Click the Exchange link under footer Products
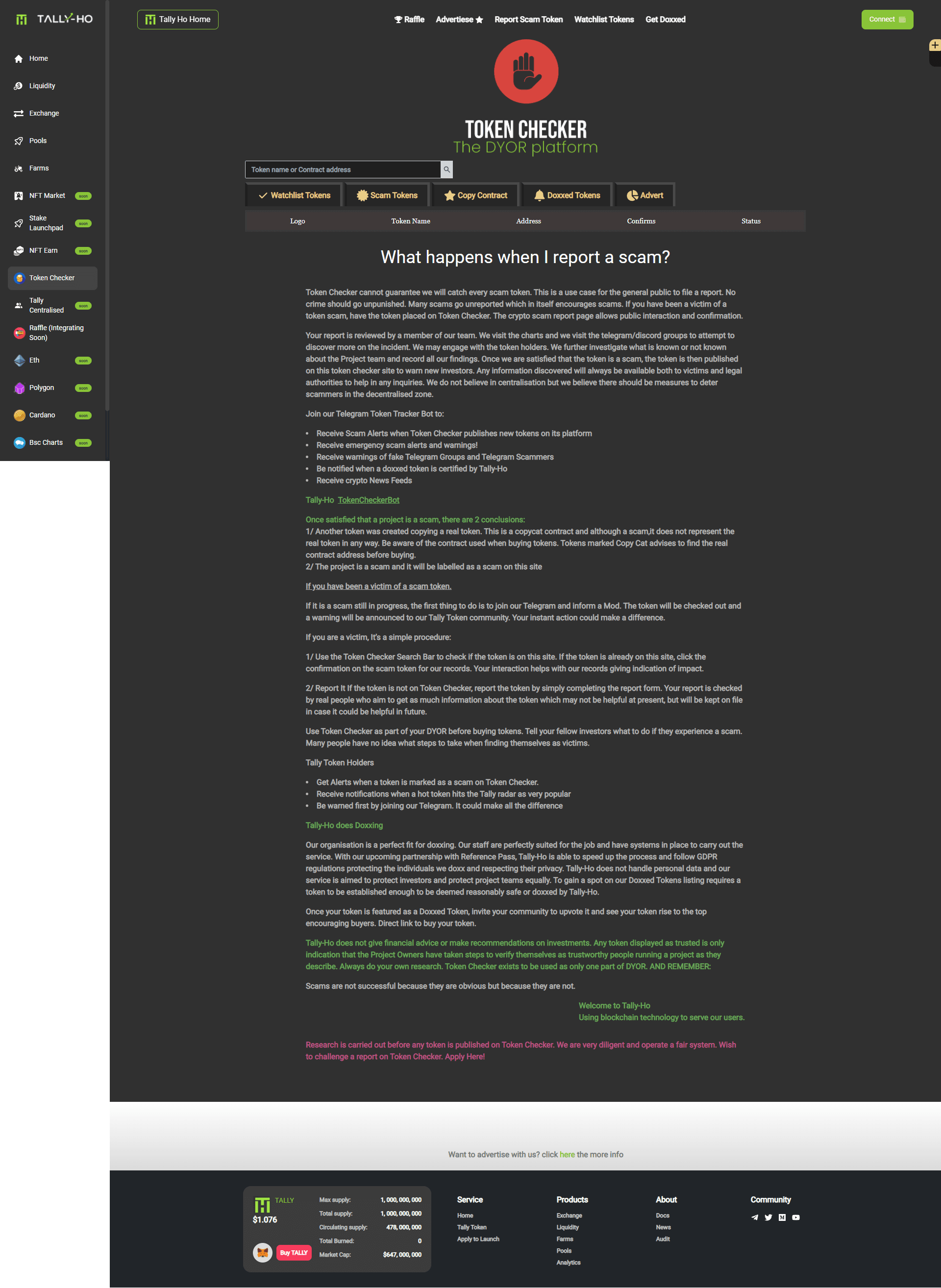Image resolution: width=941 pixels, height=1288 pixels. (569, 1215)
